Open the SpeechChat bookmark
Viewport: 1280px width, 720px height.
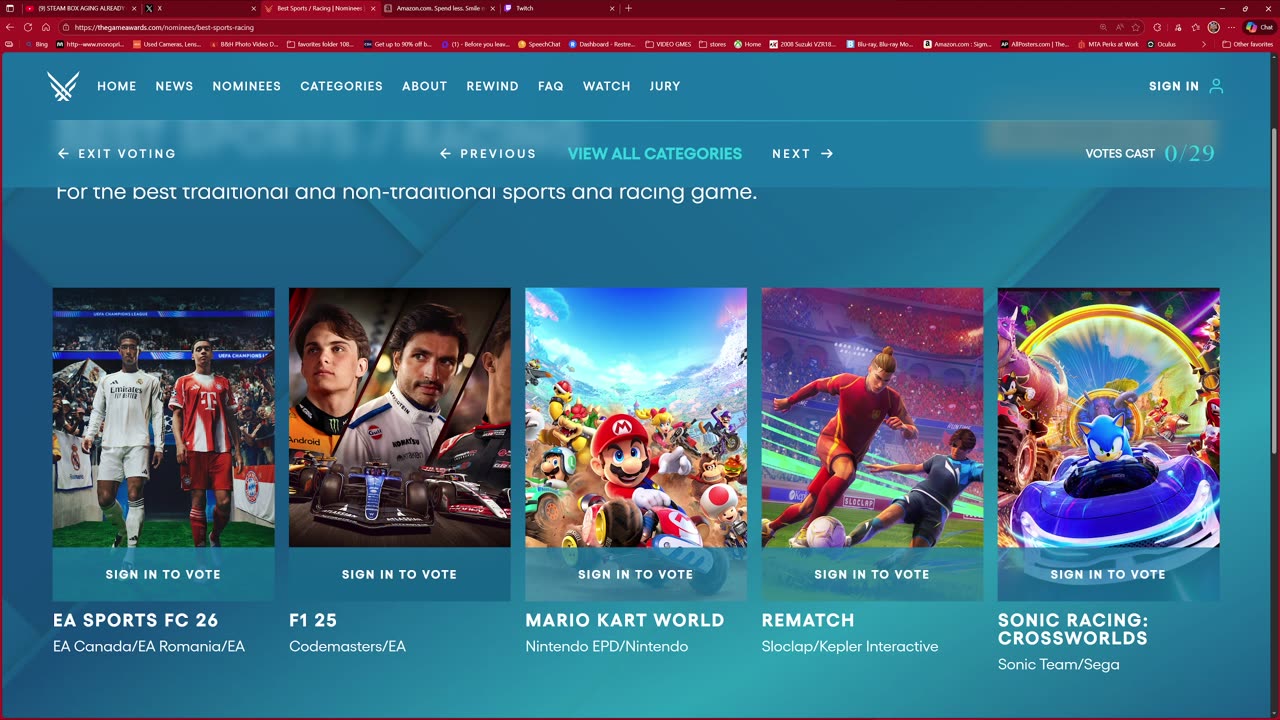(539, 44)
